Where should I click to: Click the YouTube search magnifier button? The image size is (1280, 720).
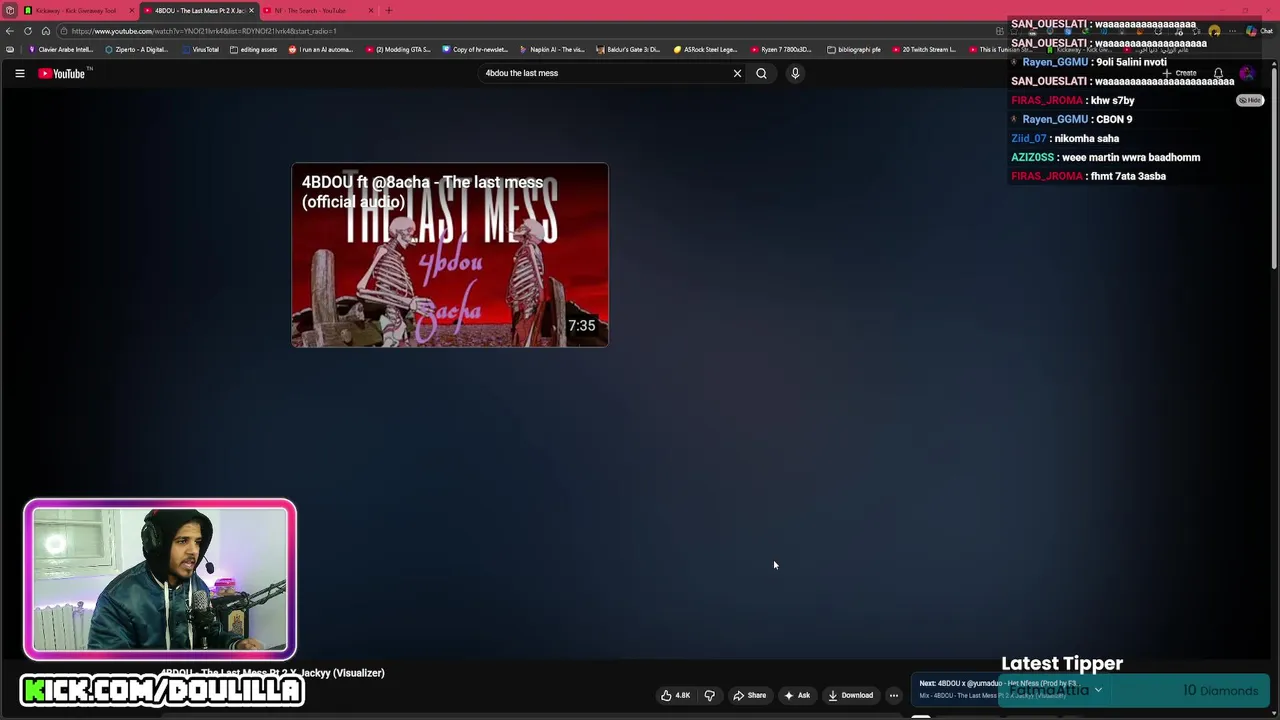pyautogui.click(x=761, y=73)
